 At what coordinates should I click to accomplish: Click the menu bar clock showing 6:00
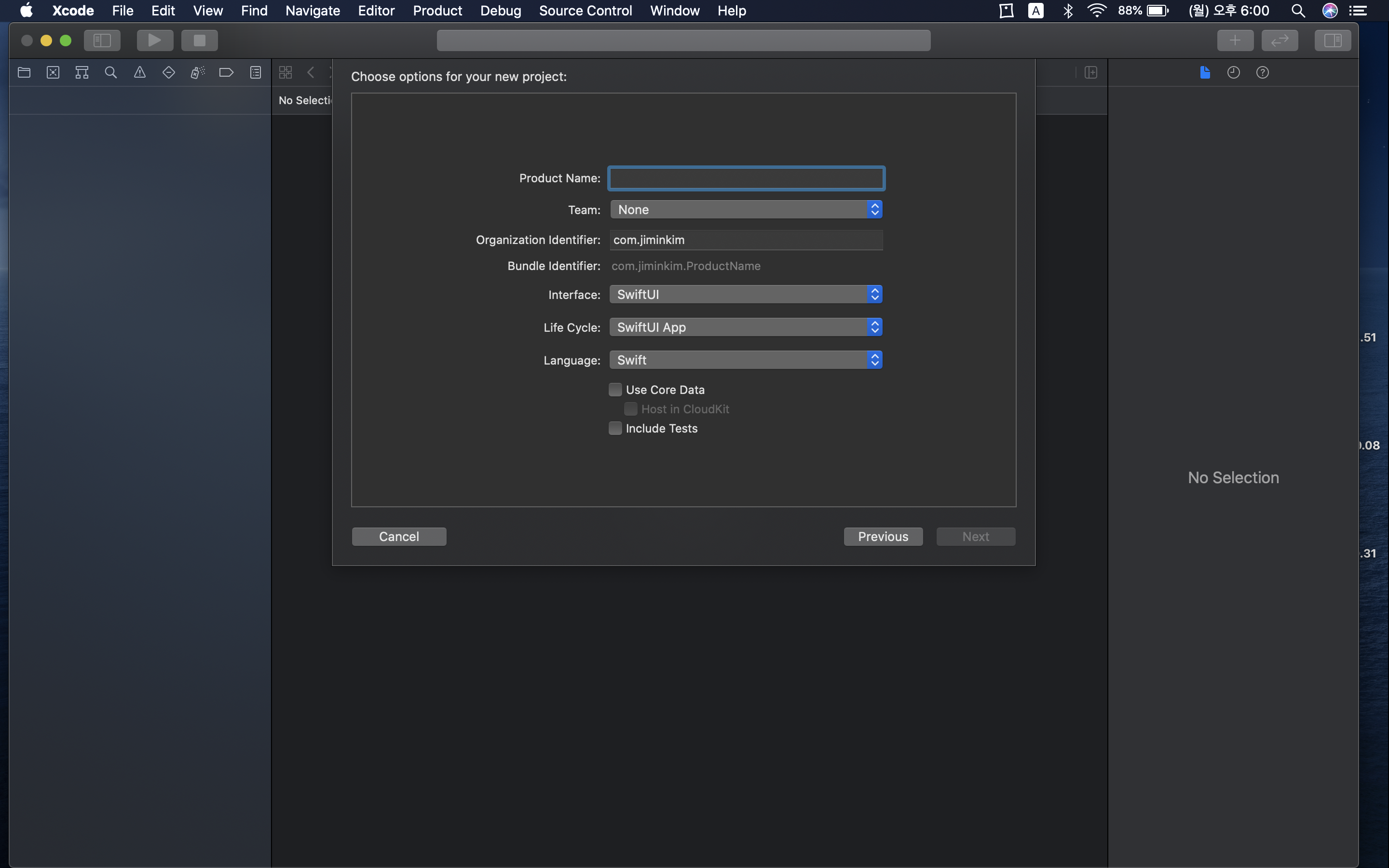pos(1229,10)
